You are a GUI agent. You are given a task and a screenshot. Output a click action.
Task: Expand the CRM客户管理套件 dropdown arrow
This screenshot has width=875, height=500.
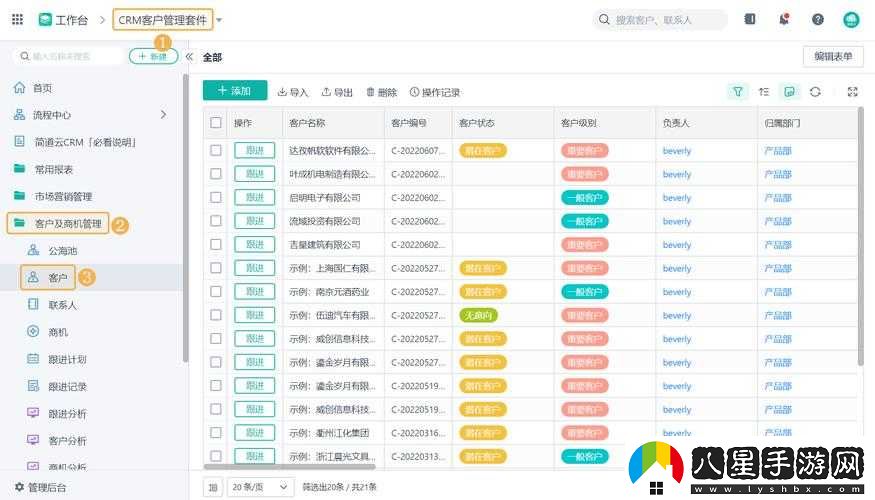pos(220,20)
